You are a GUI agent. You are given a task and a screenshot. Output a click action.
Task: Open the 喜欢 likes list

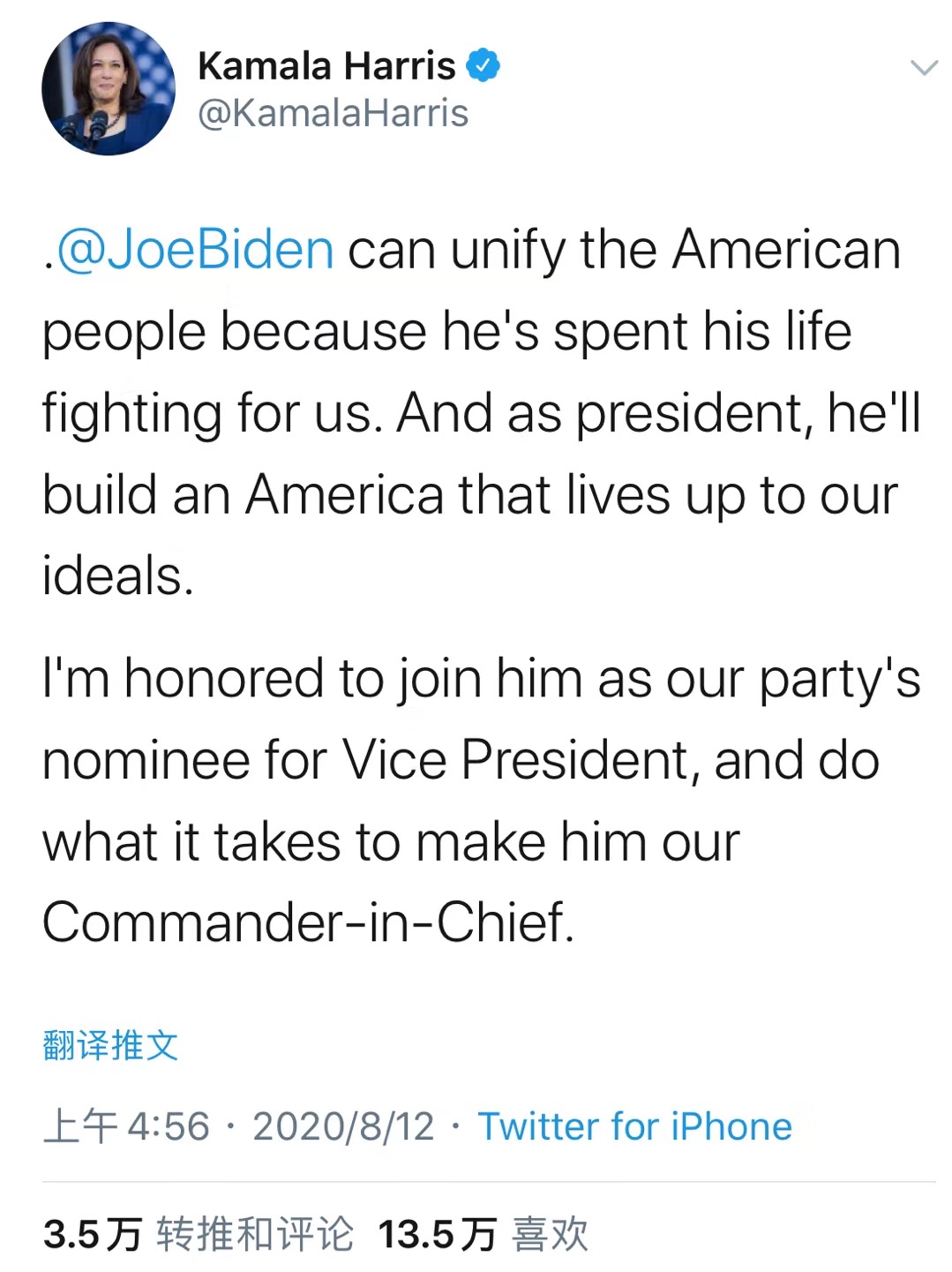tap(551, 1234)
